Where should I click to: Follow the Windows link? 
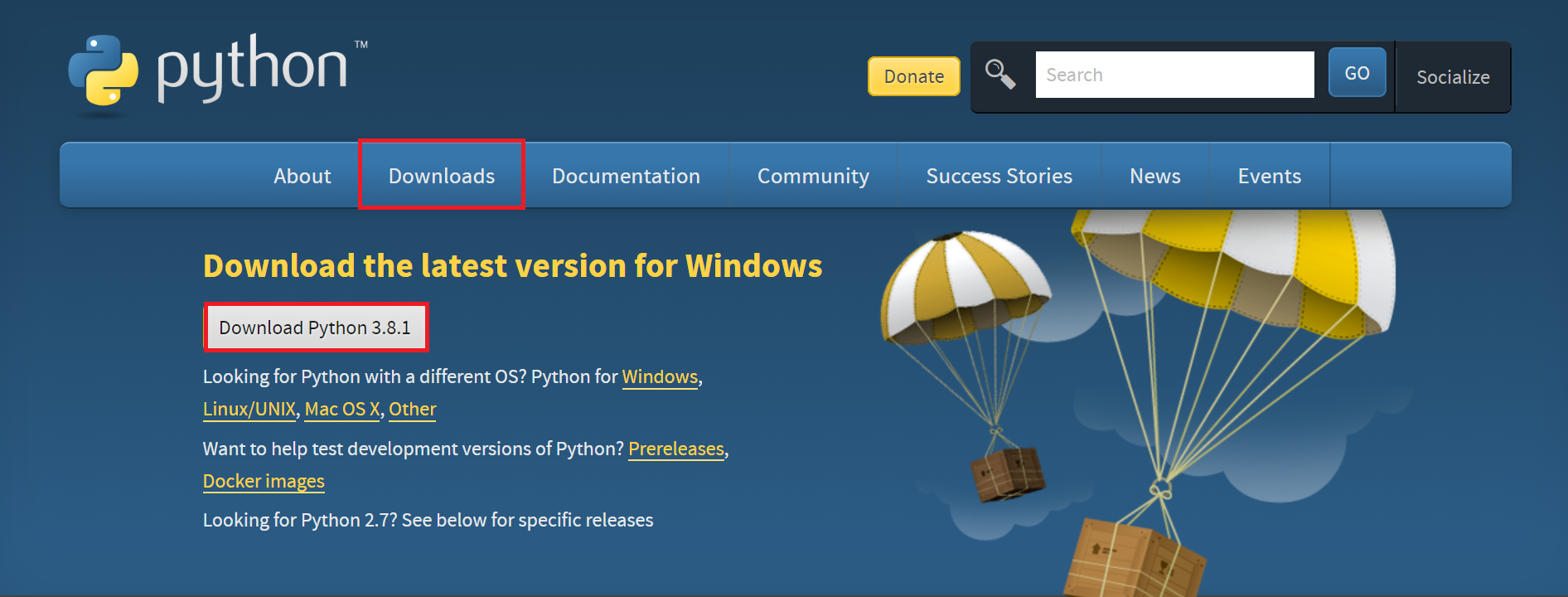point(660,376)
